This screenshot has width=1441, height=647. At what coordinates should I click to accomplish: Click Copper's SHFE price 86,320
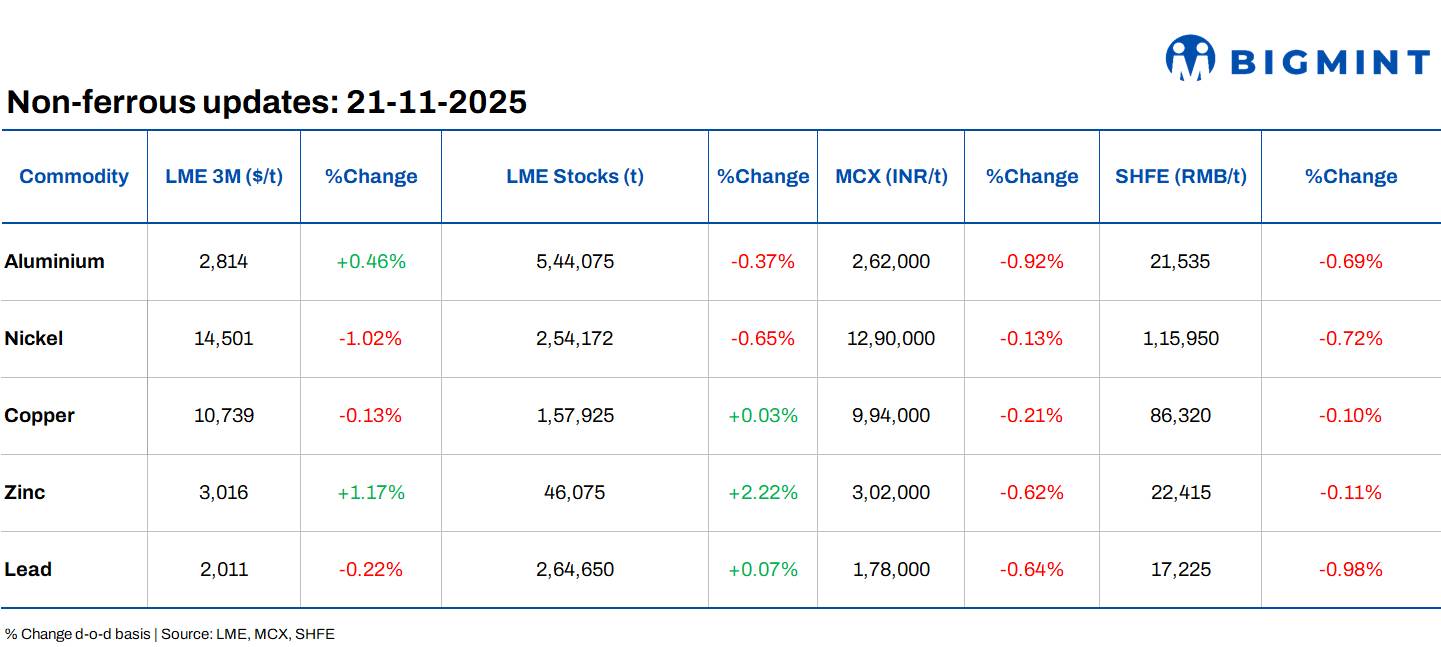click(1181, 415)
